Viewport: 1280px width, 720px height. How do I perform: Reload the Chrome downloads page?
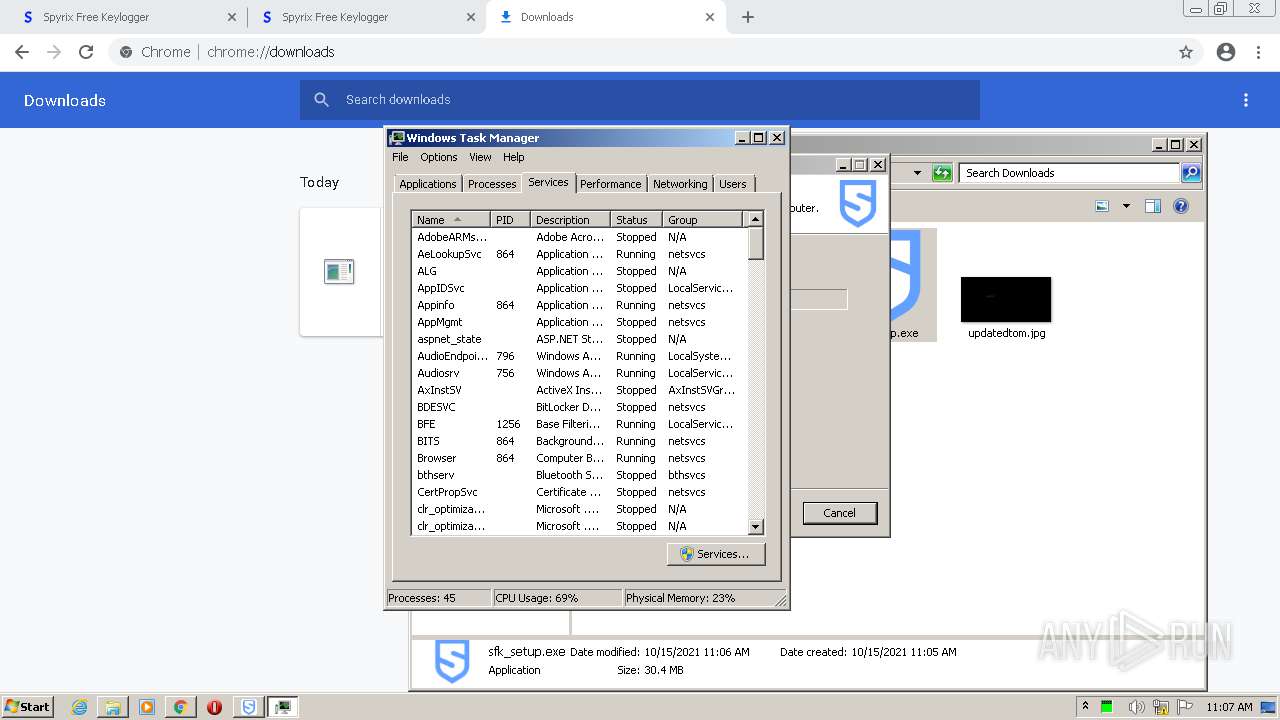tap(86, 52)
